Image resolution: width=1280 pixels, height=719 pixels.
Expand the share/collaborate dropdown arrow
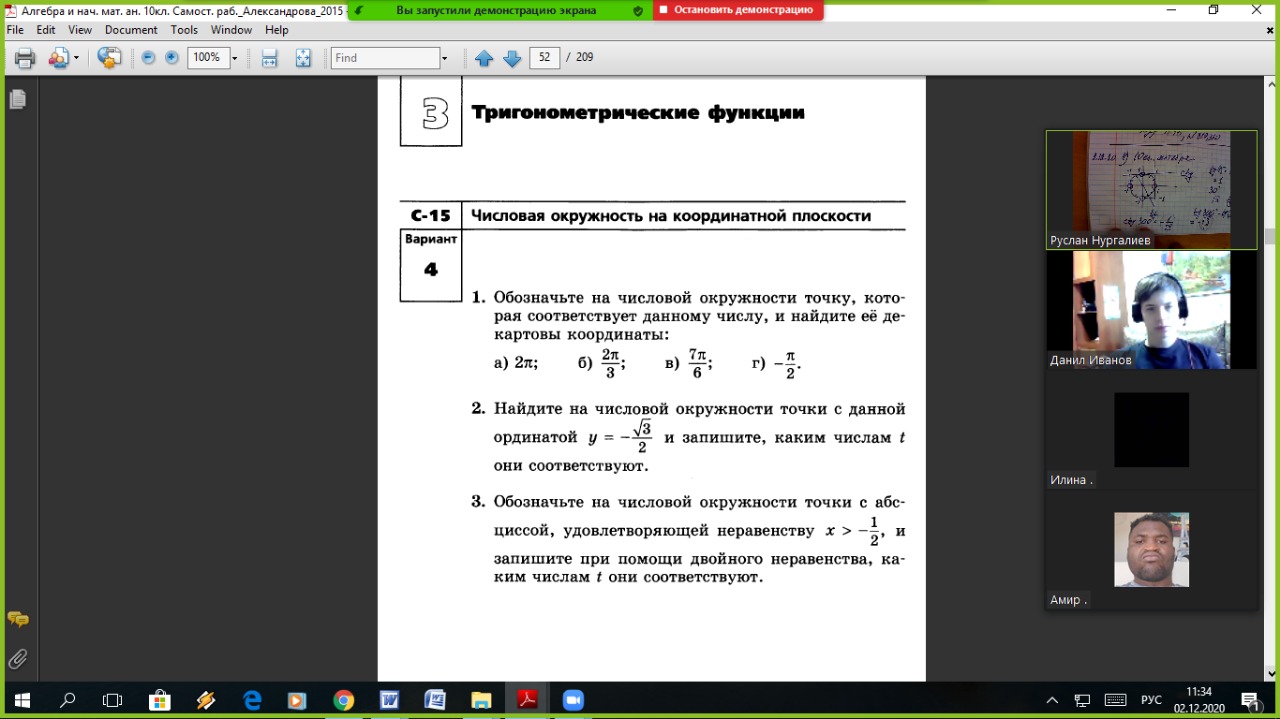76,58
